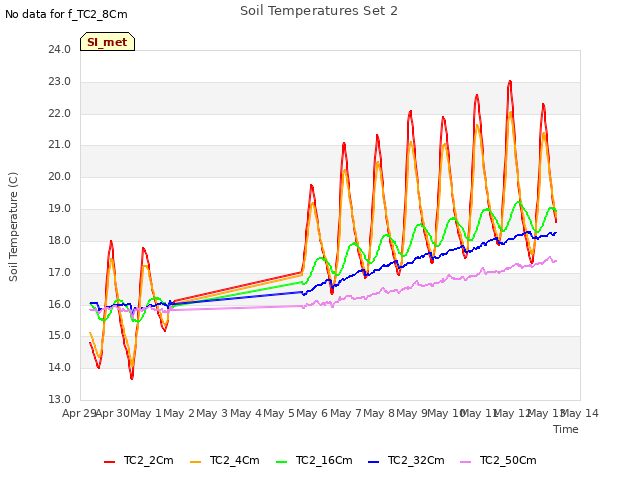The width and height of the screenshot is (640, 480).
Task: Click the 24.0 y-axis tick label
Action: coord(60,49)
